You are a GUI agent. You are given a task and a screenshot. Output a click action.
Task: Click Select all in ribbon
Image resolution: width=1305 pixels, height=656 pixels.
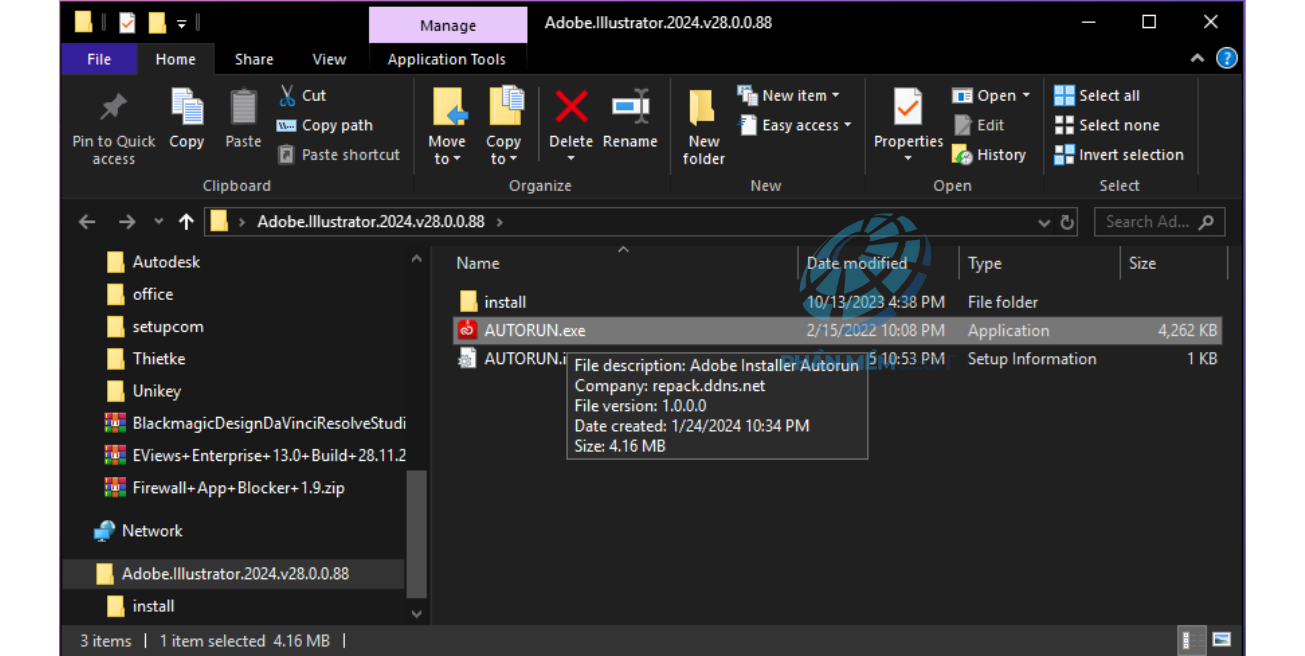1097,95
